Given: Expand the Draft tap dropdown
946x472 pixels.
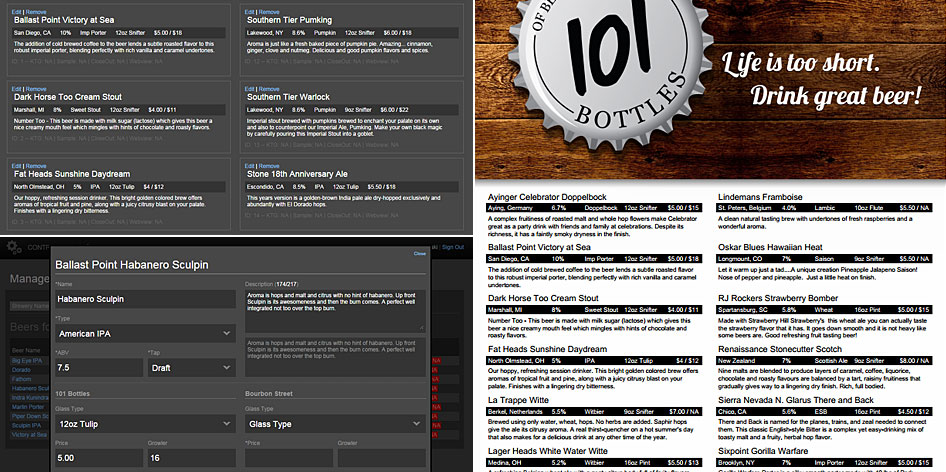Looking at the screenshot, I should pos(190,367).
